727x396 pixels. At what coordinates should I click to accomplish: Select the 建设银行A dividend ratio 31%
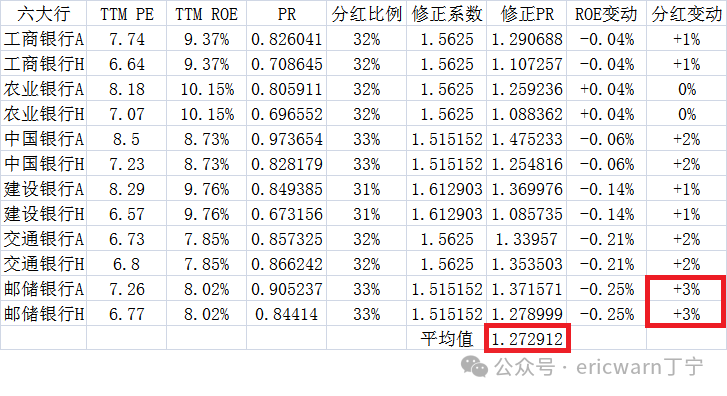[x=366, y=189]
